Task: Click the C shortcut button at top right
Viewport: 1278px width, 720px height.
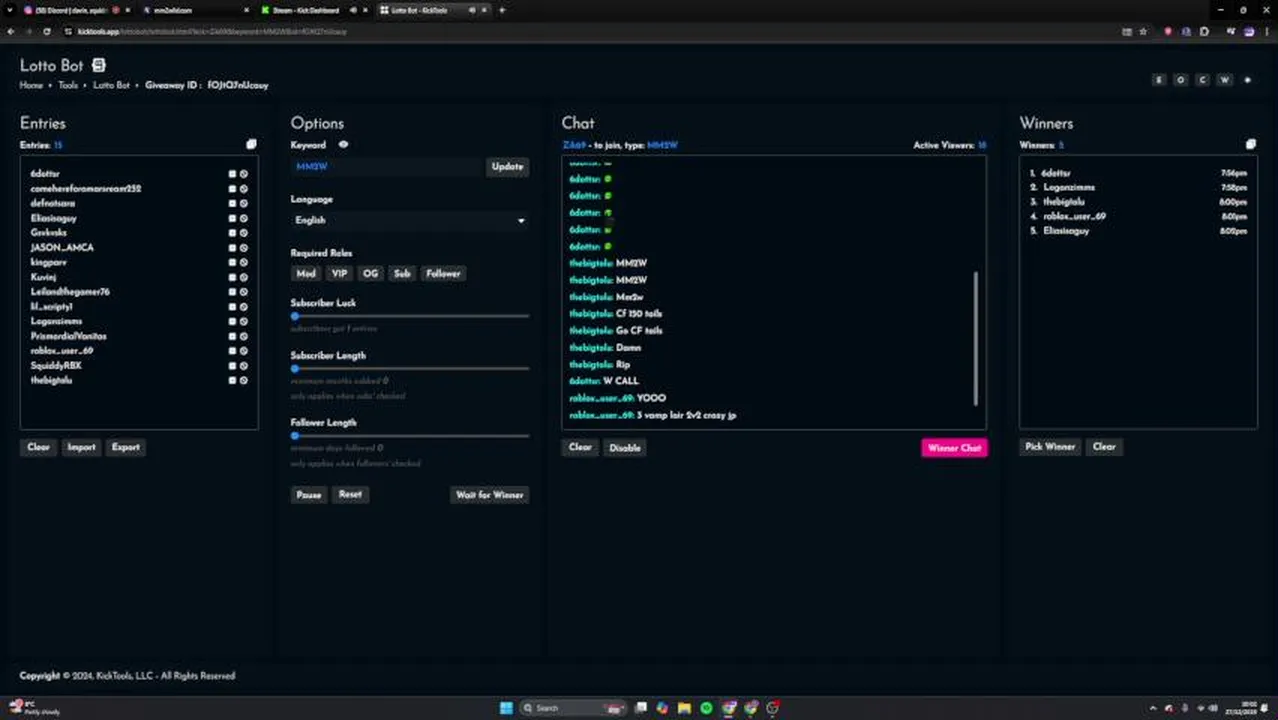Action: 1203,80
